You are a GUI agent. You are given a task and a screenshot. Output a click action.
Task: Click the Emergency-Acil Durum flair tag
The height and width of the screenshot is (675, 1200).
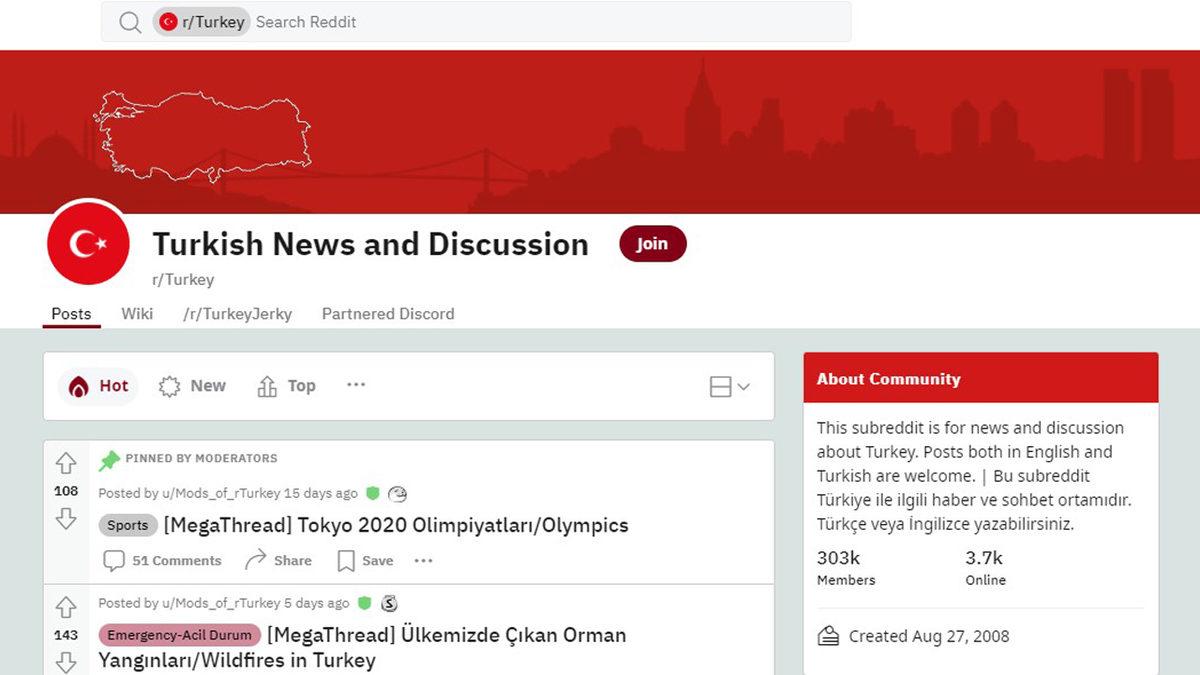tap(180, 635)
